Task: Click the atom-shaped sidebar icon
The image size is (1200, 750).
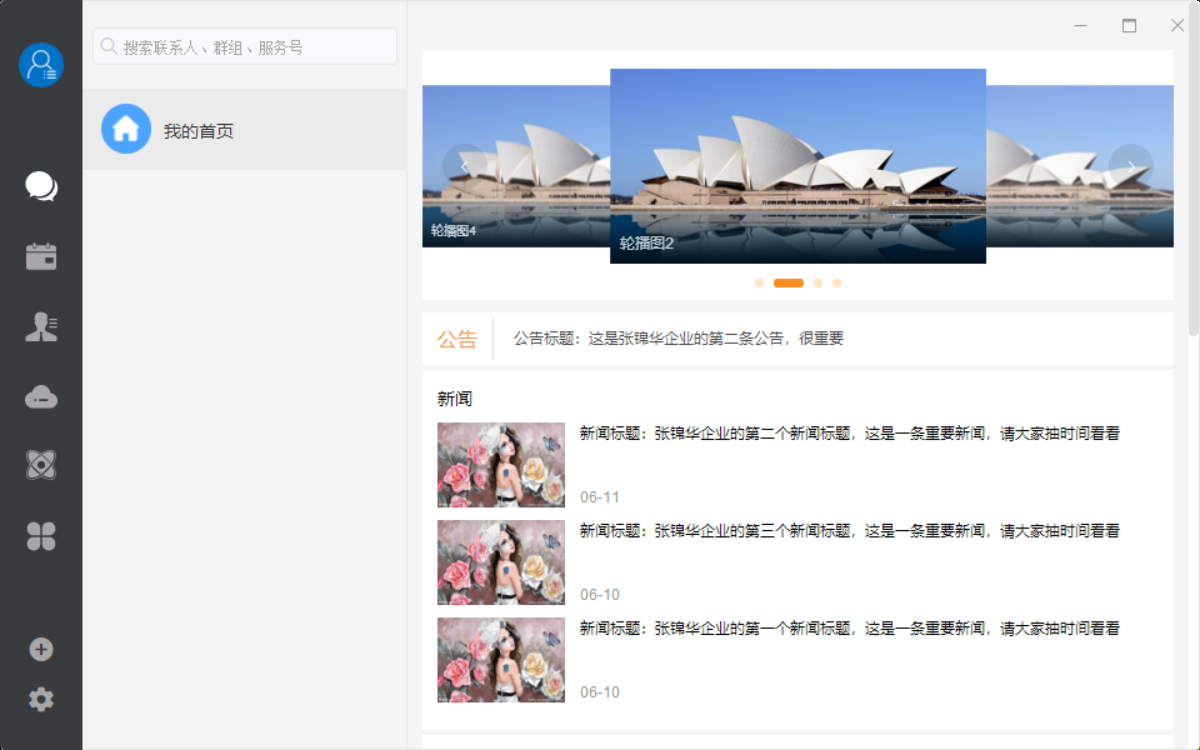Action: tap(41, 465)
